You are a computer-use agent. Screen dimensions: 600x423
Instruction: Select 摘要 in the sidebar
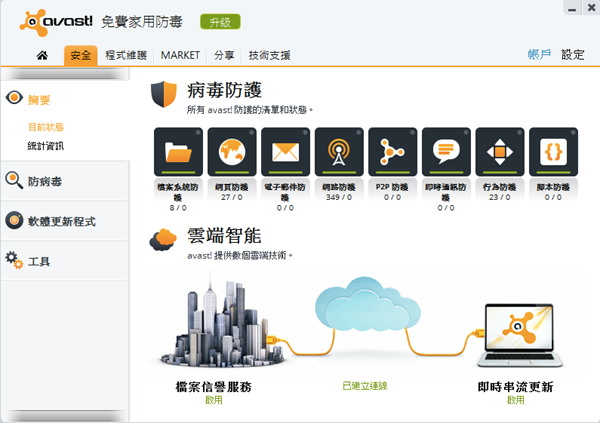39,100
